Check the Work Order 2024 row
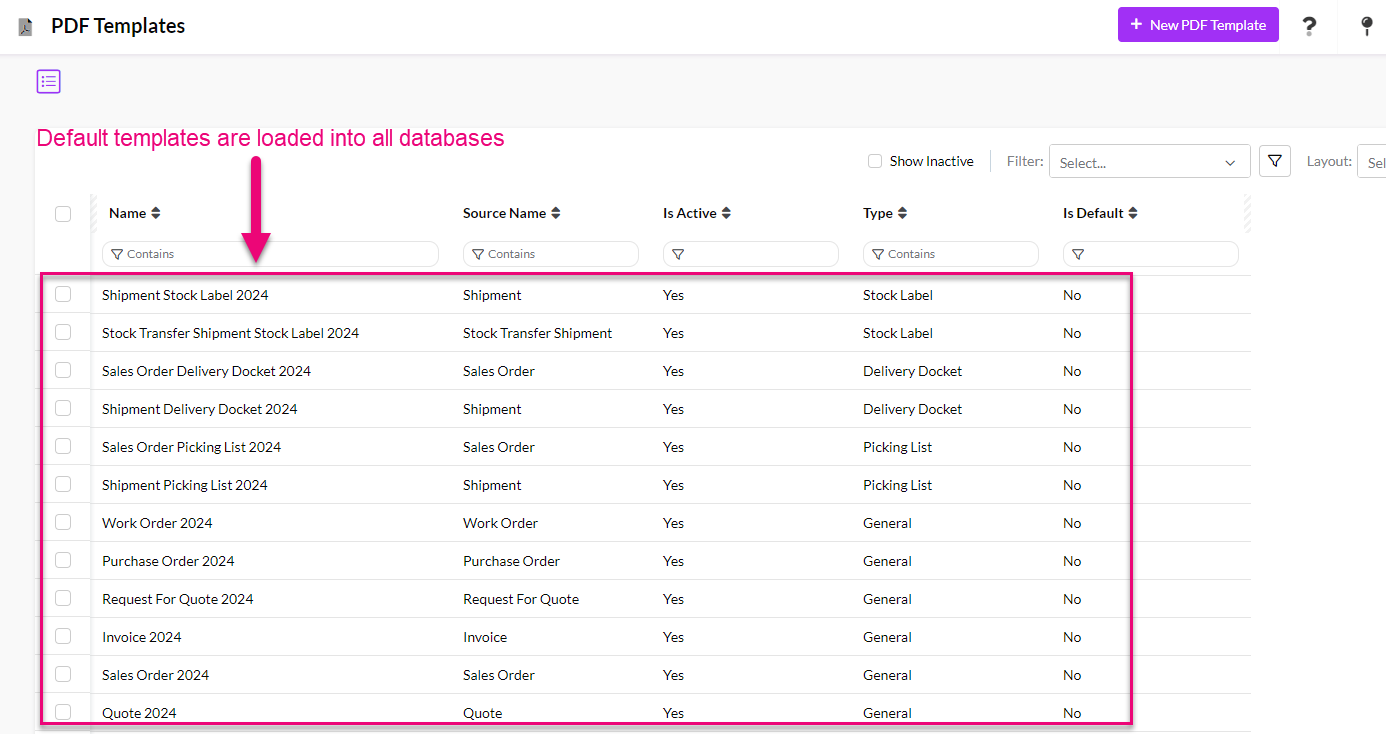1386x734 pixels. [x=63, y=522]
